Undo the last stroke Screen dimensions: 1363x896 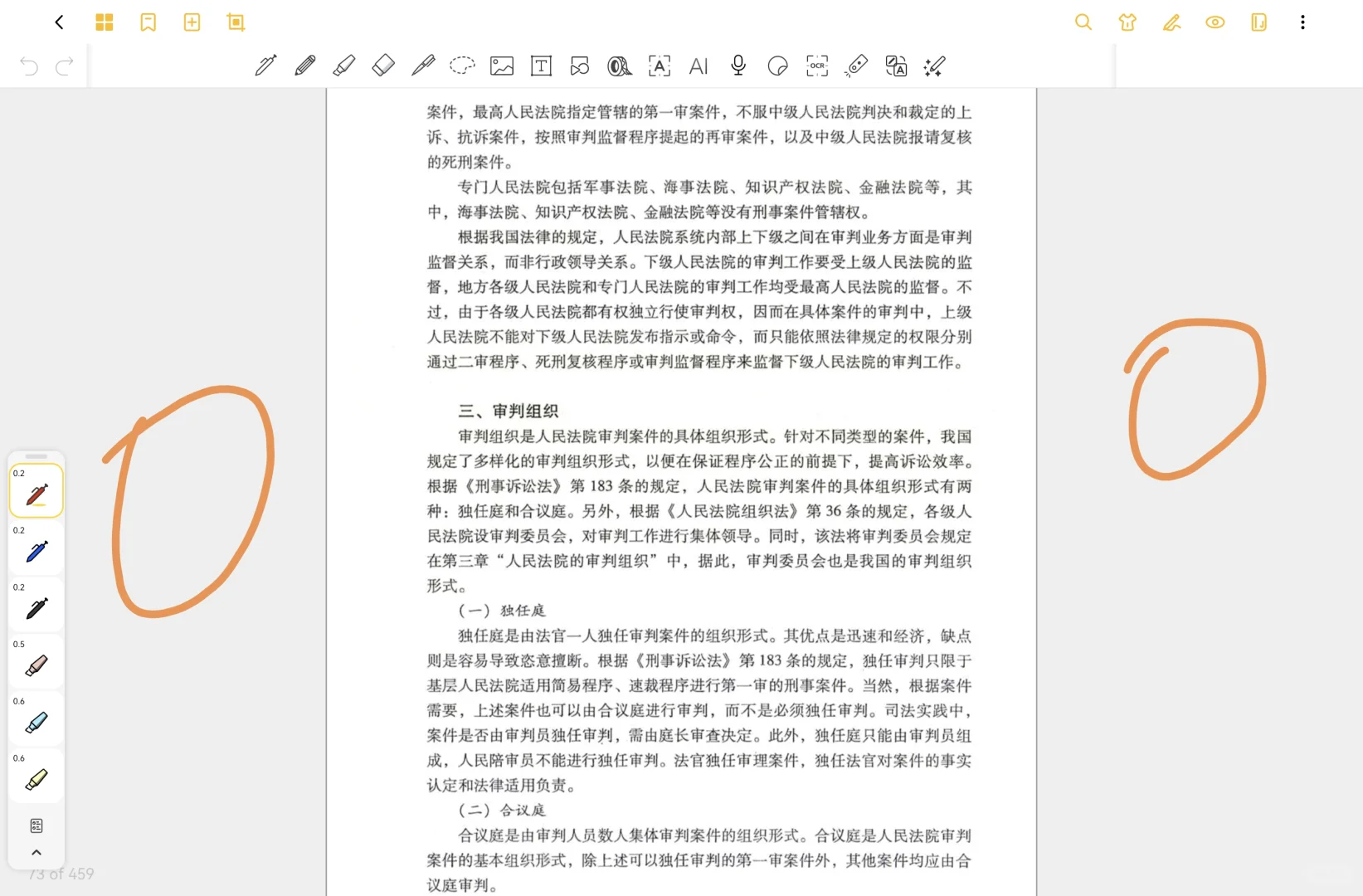pos(28,66)
